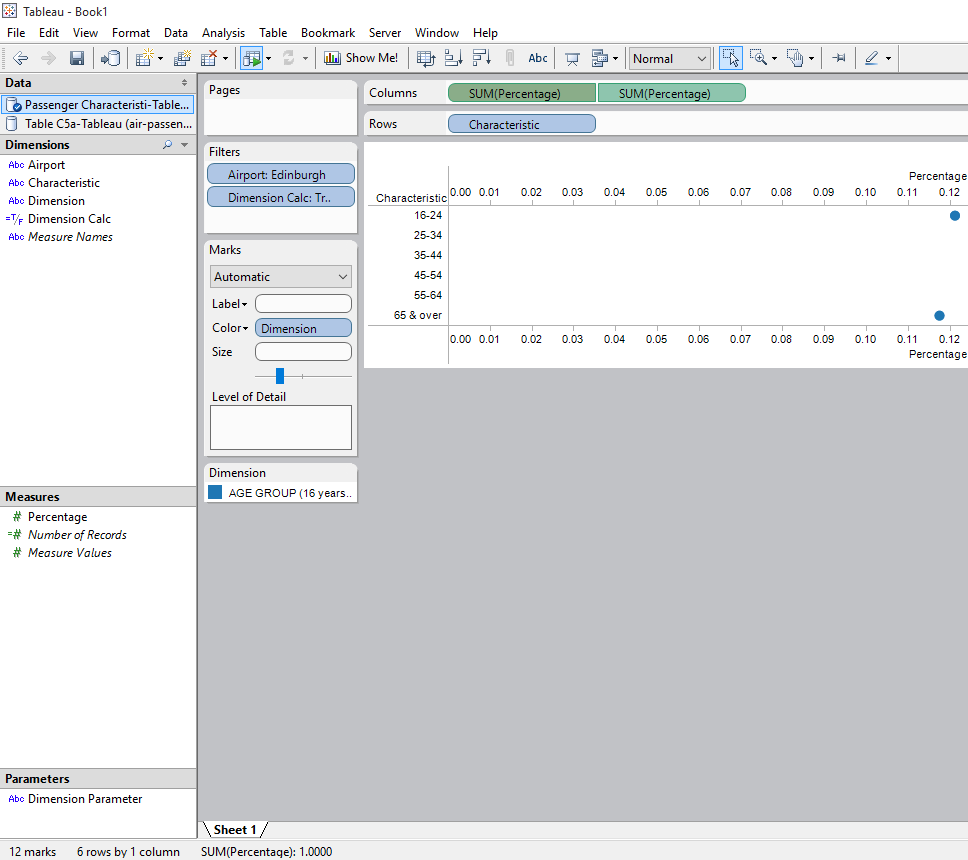Click the Dimensions search magnifier icon

[x=167, y=144]
